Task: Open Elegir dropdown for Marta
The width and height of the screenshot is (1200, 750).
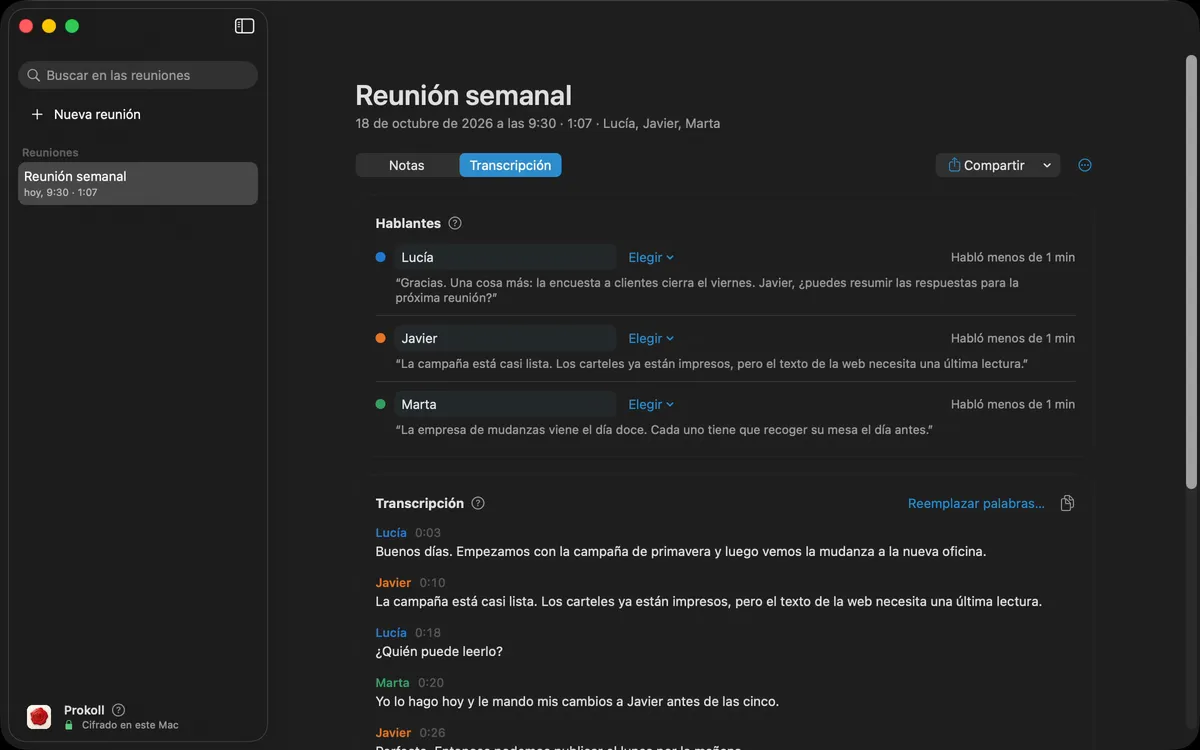Action: coord(651,404)
